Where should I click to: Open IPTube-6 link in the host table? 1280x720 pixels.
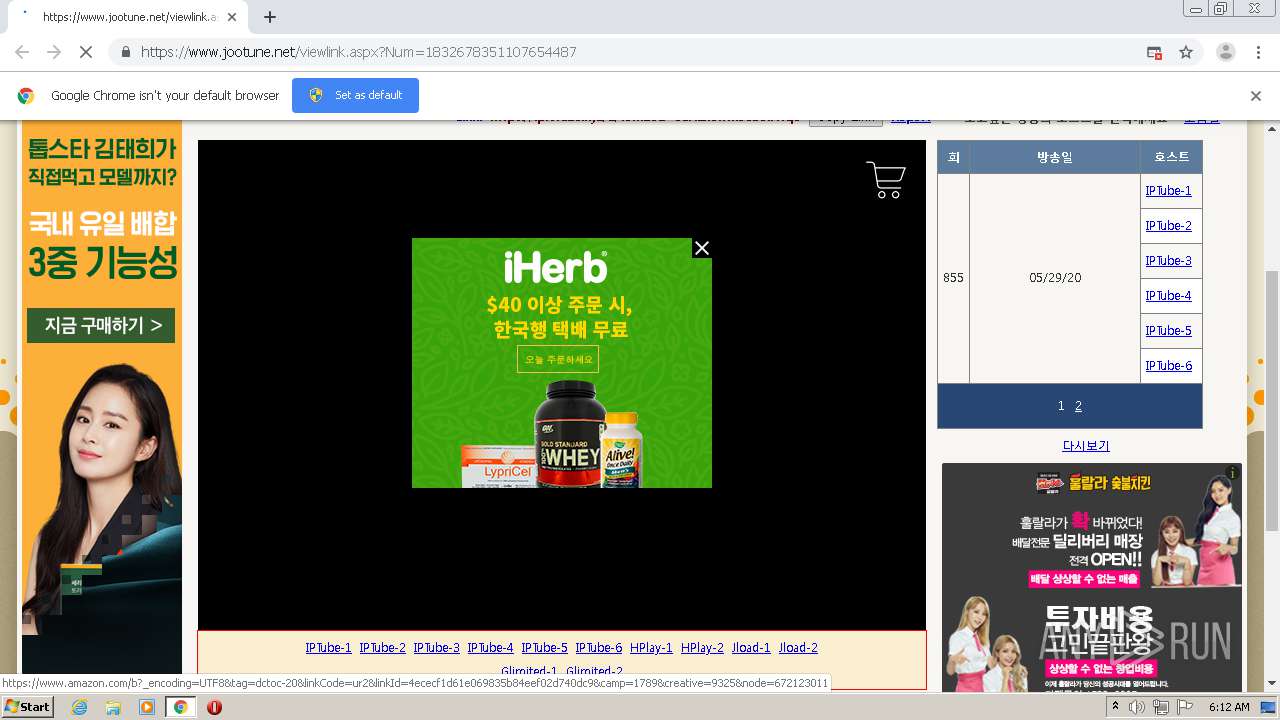tap(1168, 366)
